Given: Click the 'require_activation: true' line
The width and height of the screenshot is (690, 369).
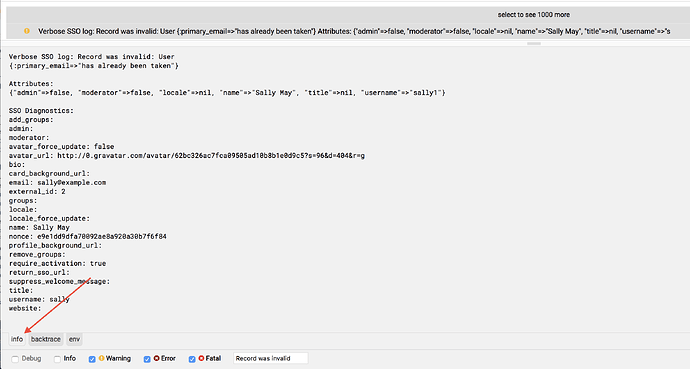Looking at the screenshot, I should tap(57, 263).
